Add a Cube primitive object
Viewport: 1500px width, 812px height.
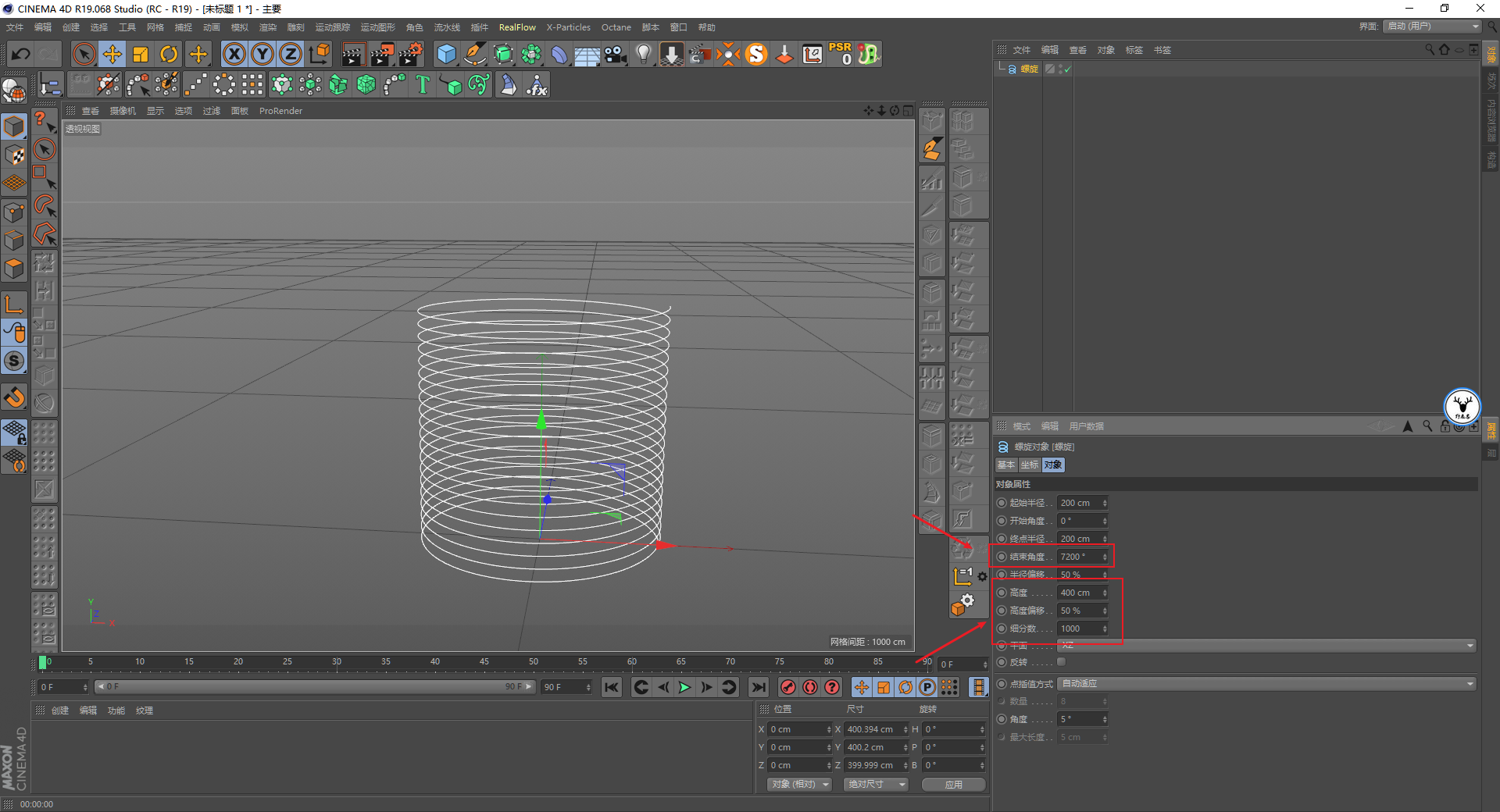[446, 54]
